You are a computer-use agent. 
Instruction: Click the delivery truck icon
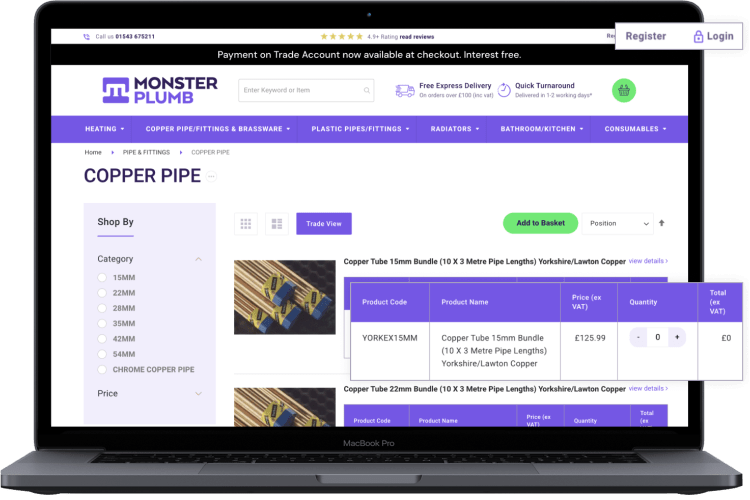pyautogui.click(x=405, y=90)
